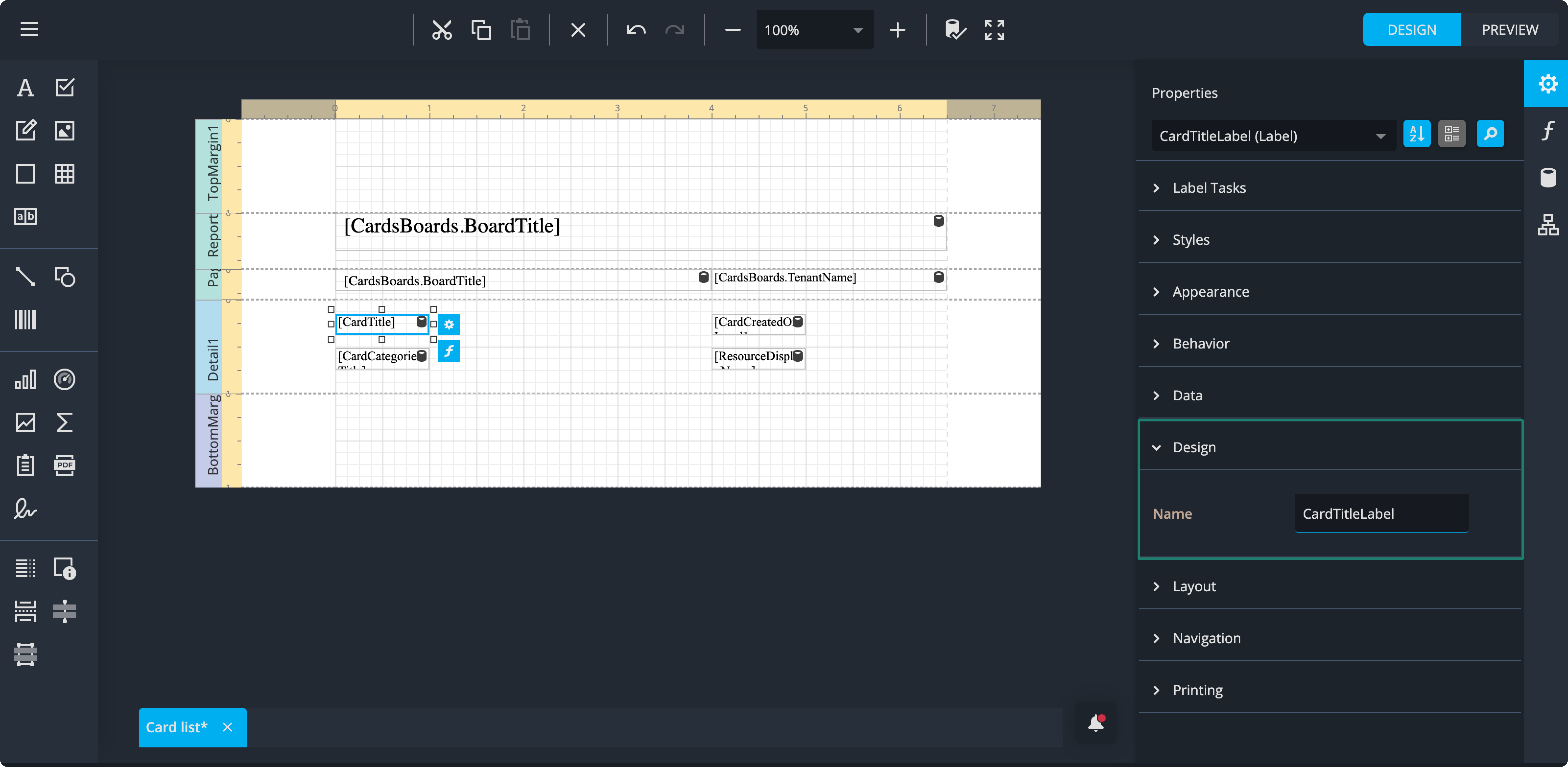Select the Cross-band Line tool
The image size is (1568, 767).
(x=65, y=611)
